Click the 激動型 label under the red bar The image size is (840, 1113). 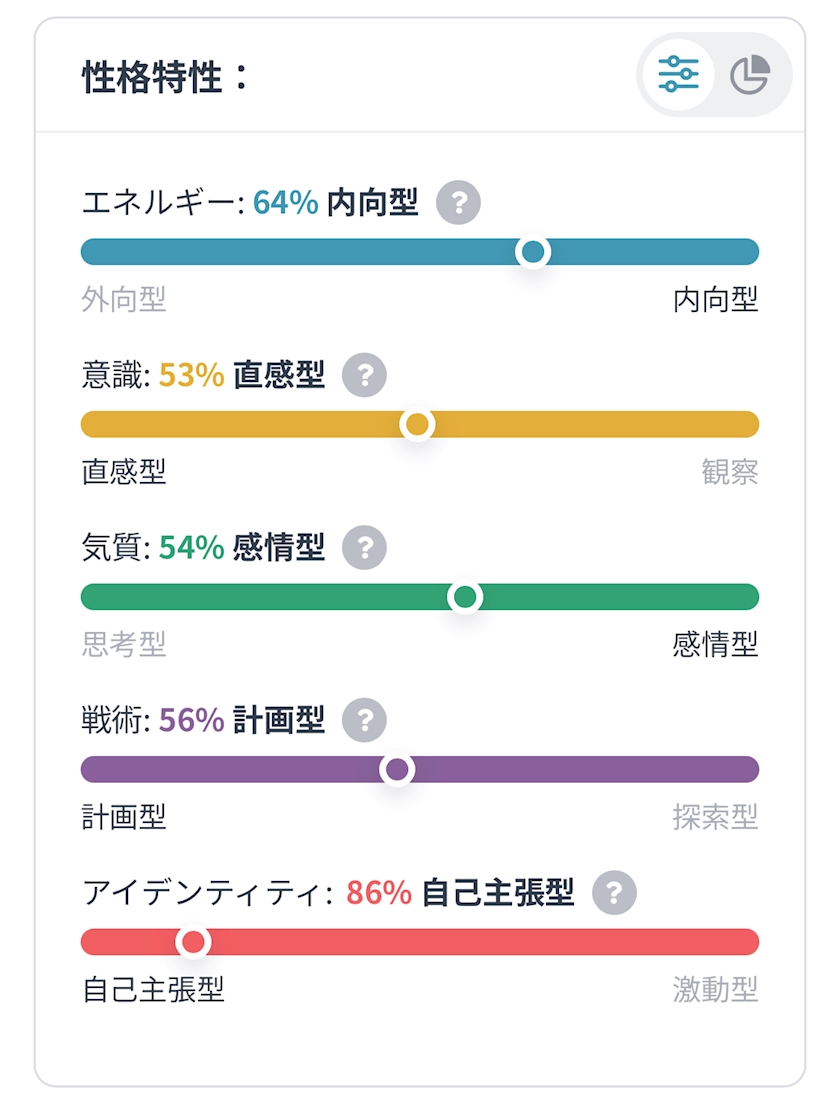[715, 990]
